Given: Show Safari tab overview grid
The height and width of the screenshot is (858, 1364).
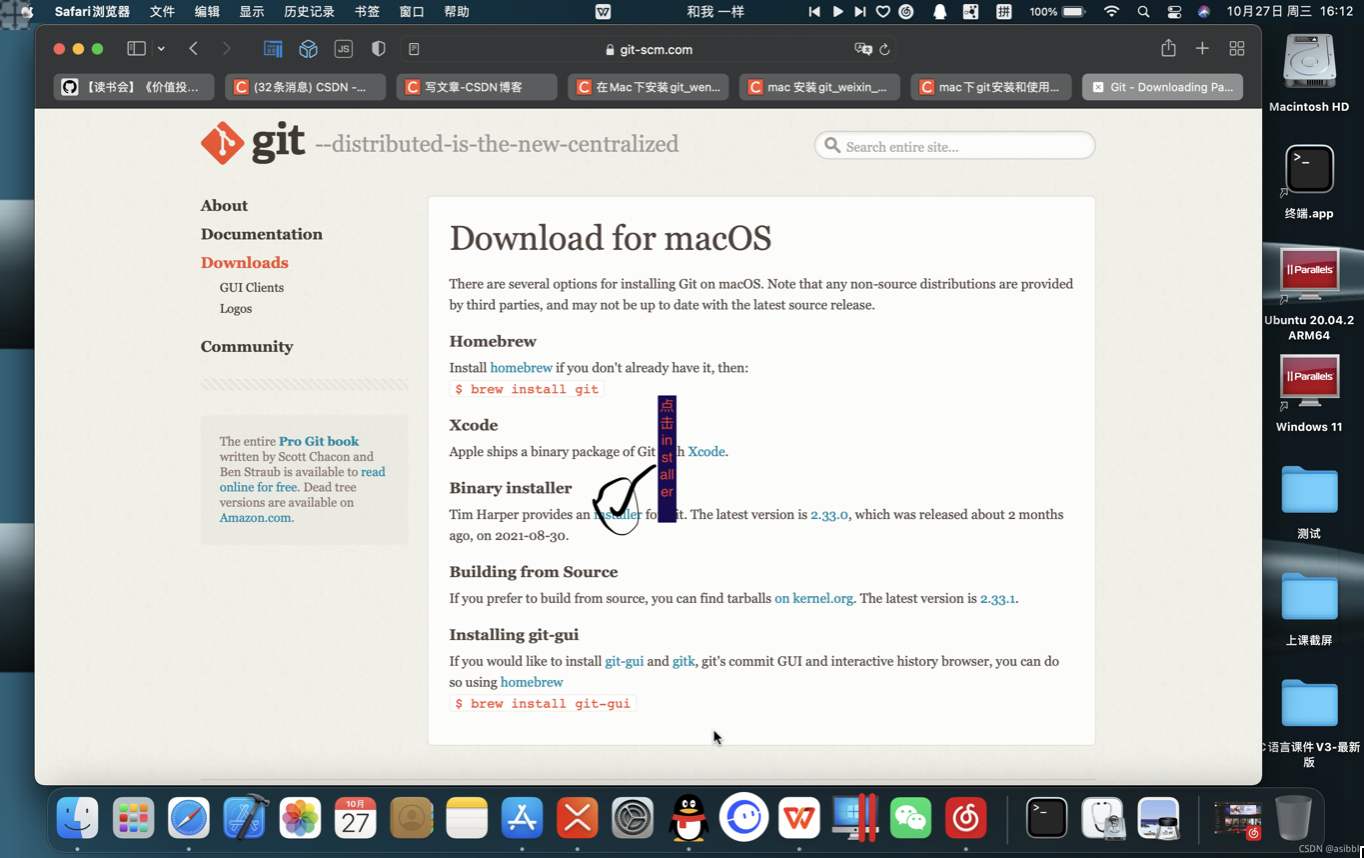Looking at the screenshot, I should coord(1237,48).
